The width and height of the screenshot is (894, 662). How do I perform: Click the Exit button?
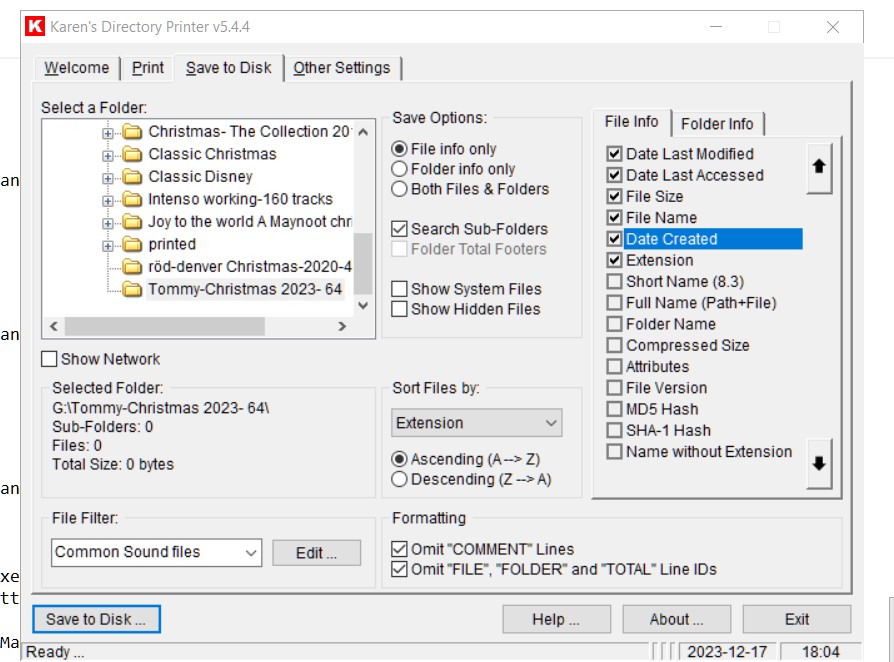[x=797, y=619]
